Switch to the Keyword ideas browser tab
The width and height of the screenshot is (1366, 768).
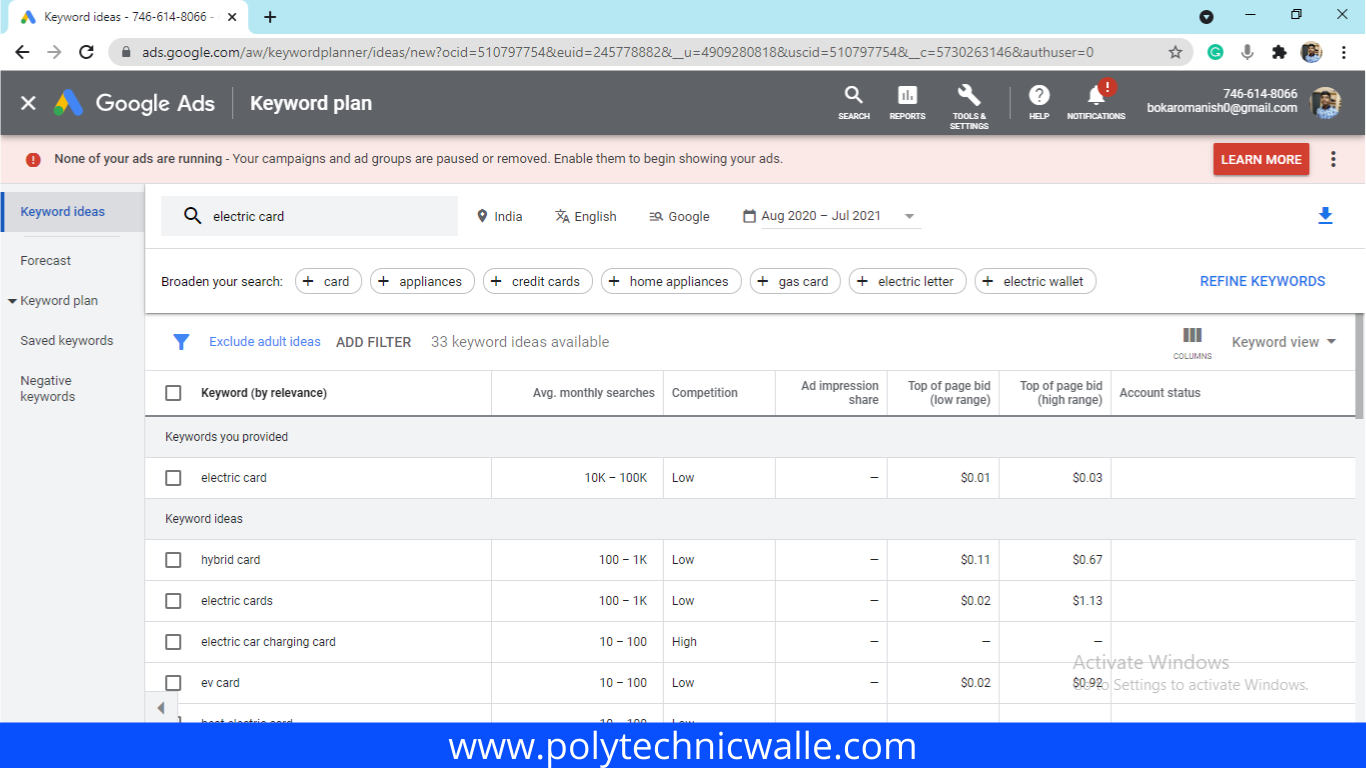pos(128,18)
